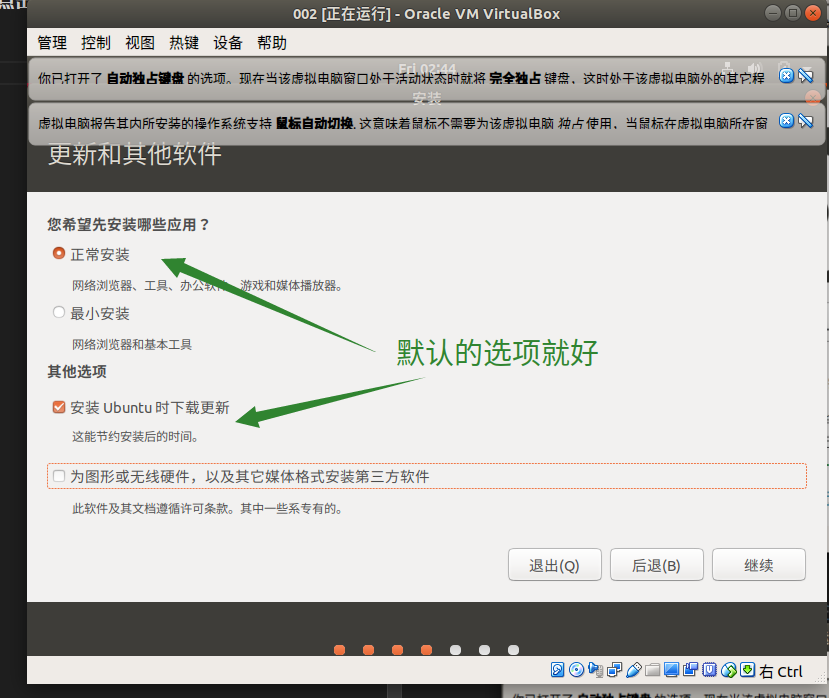The height and width of the screenshot is (698, 829).
Task: Dismiss the keyboard auto-capture notification
Action: (786, 76)
